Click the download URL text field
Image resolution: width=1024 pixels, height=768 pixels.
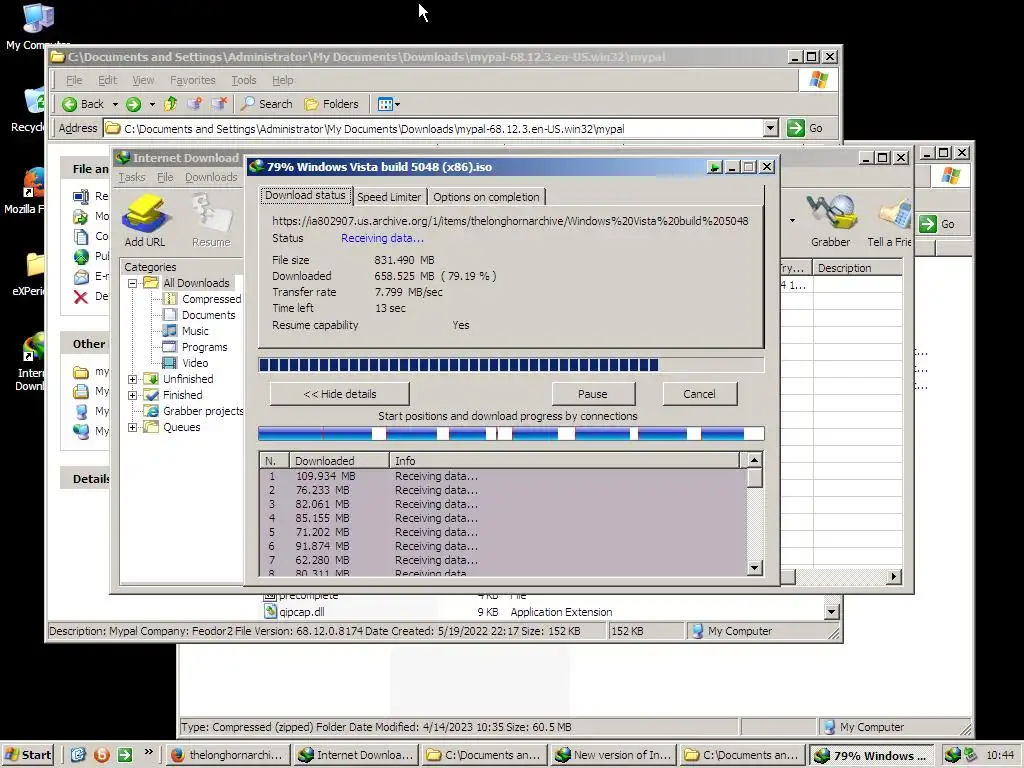[511, 221]
